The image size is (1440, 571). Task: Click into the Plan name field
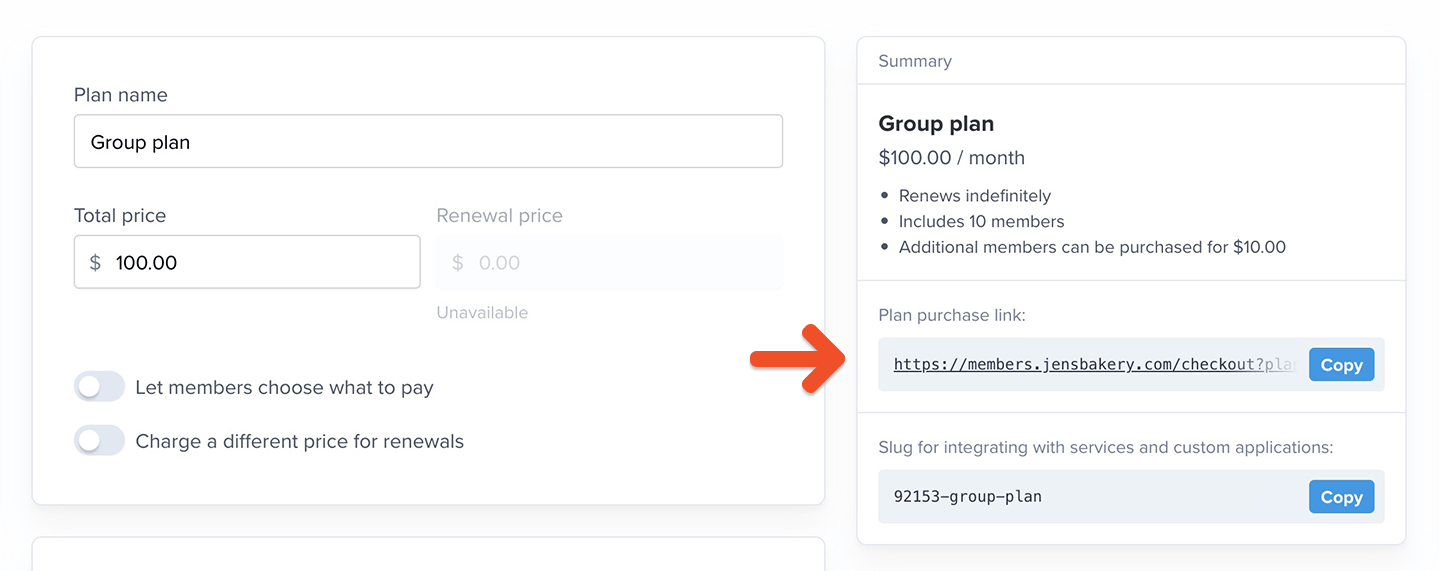428,142
